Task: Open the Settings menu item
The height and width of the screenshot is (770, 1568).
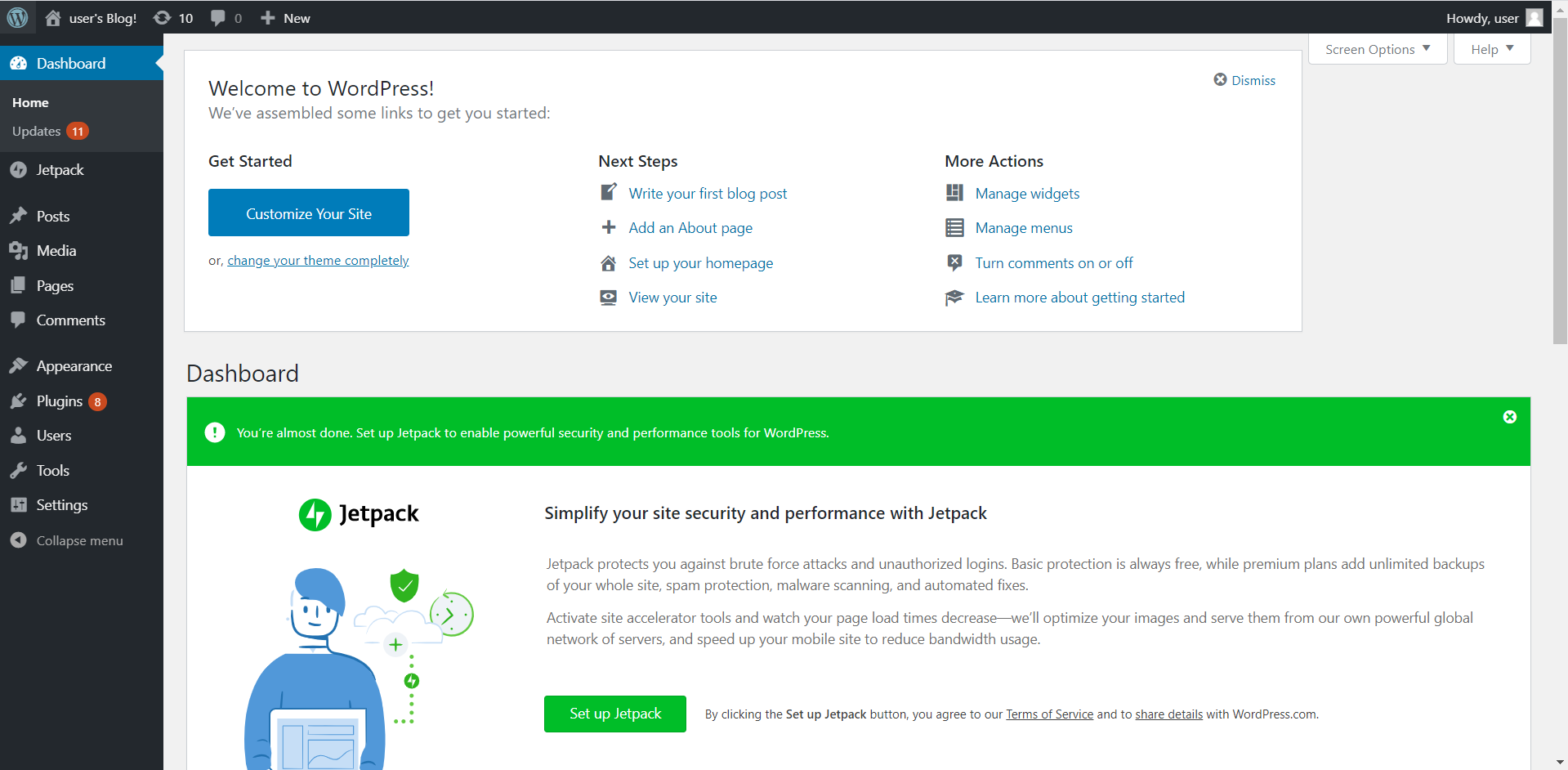Action: point(62,504)
